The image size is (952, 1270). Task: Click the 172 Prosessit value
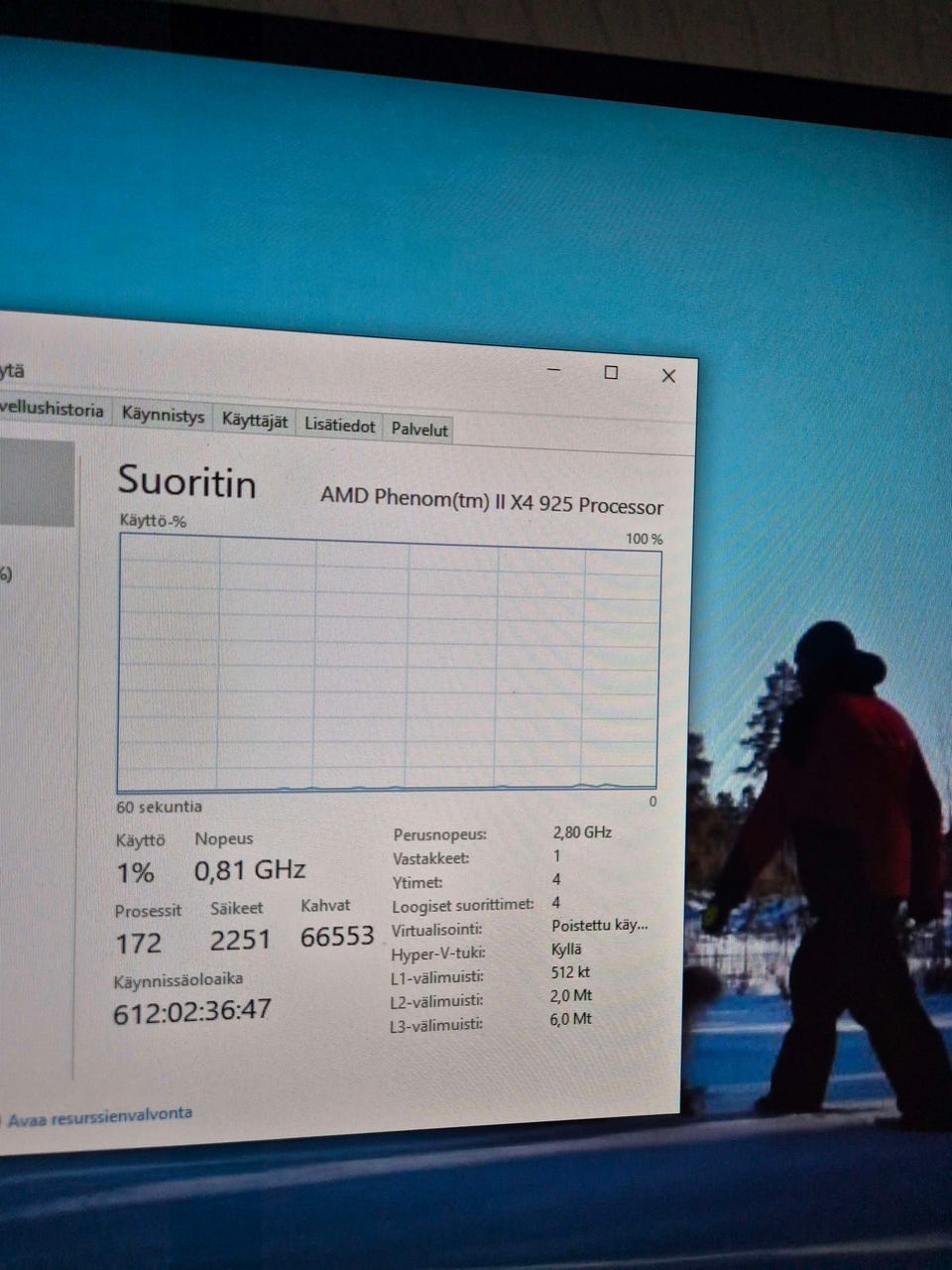point(138,943)
